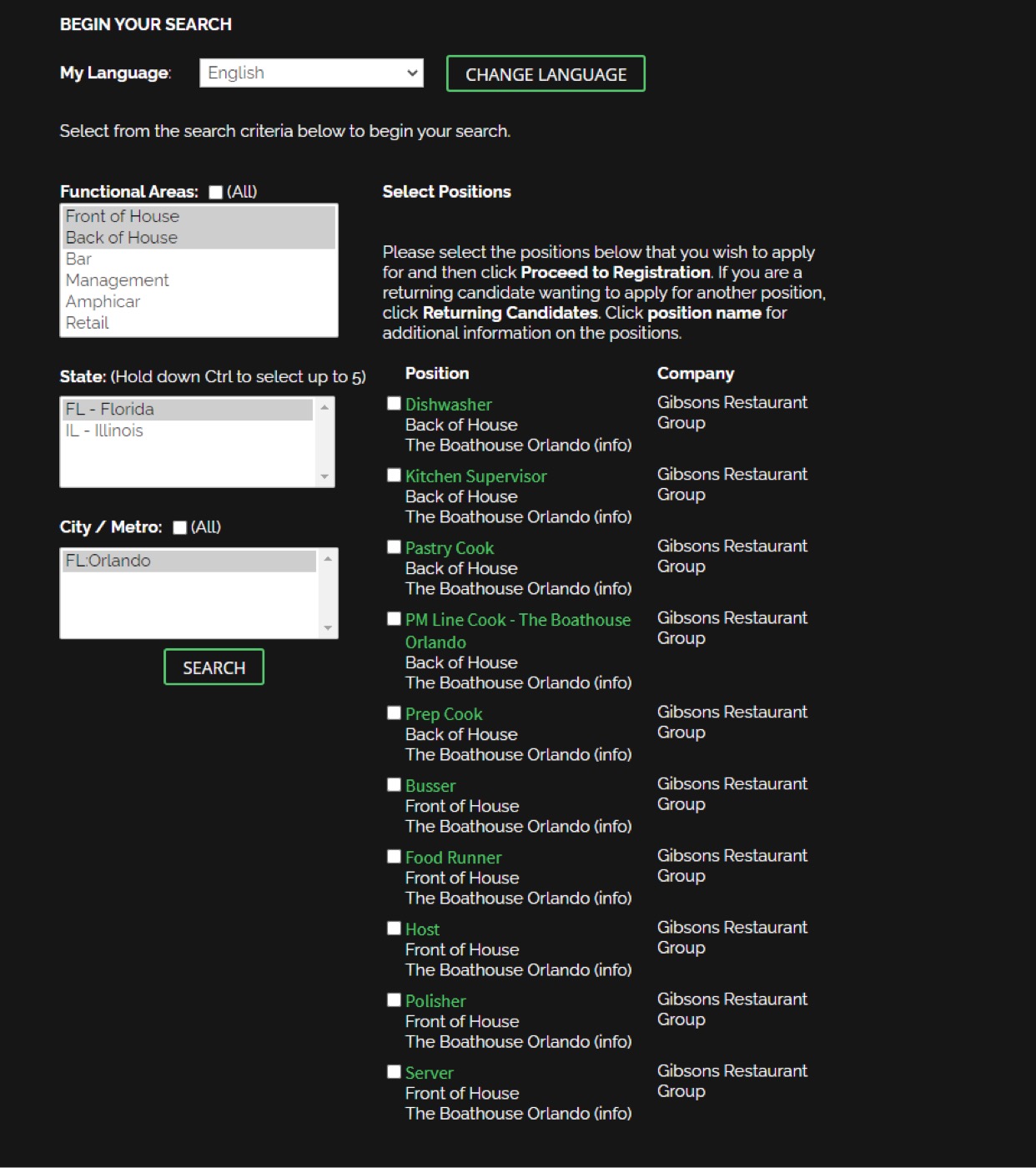
Task: Tick the Pastry Cook checkbox
Action: [395, 547]
